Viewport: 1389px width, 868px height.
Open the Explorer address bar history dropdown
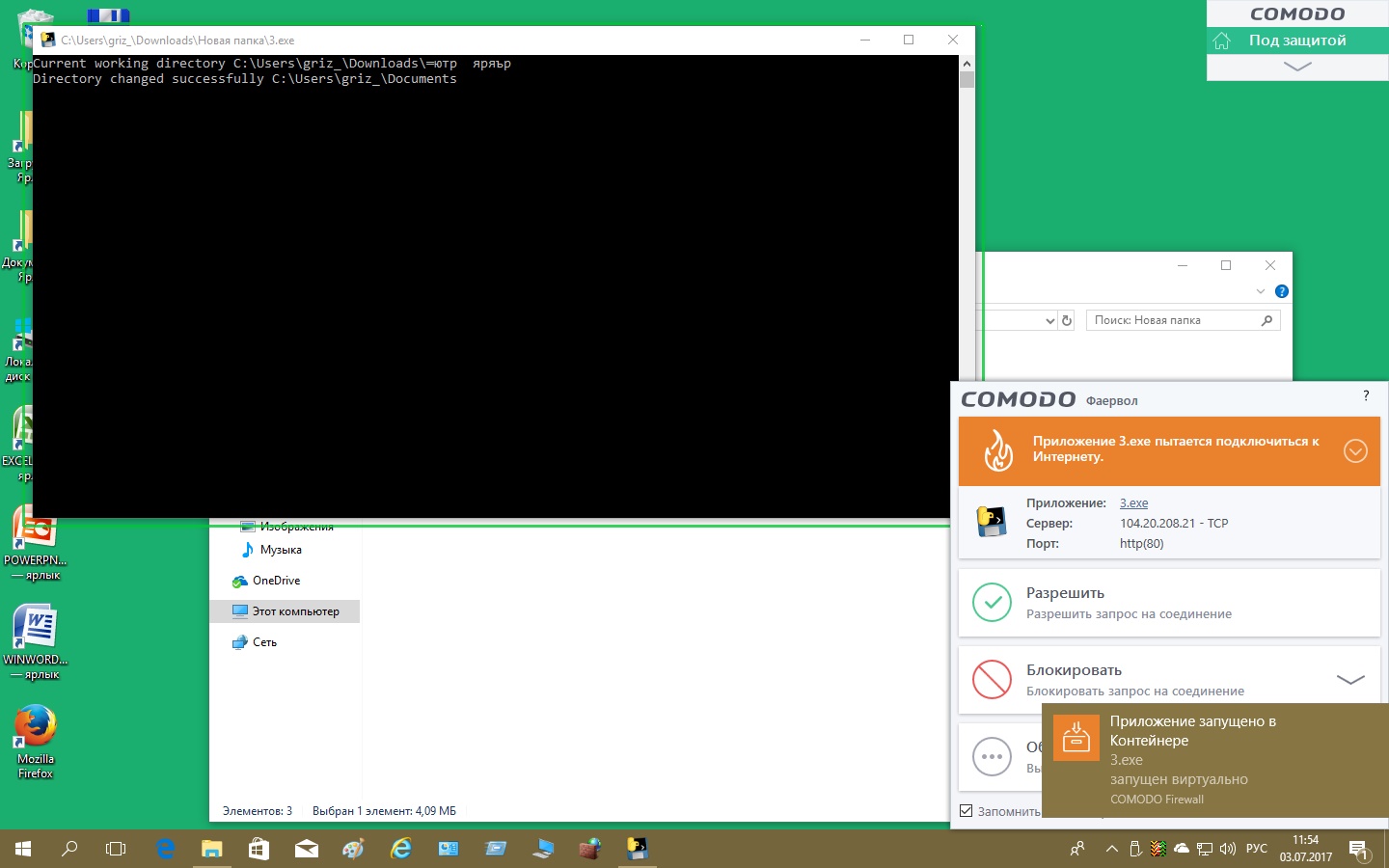[x=1050, y=320]
